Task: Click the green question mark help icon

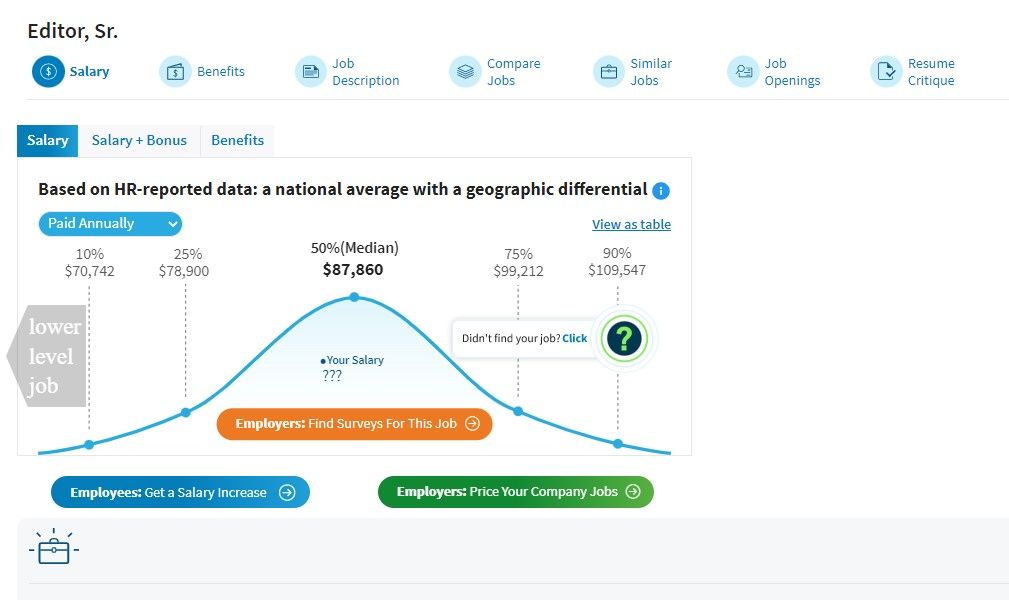Action: (x=624, y=339)
